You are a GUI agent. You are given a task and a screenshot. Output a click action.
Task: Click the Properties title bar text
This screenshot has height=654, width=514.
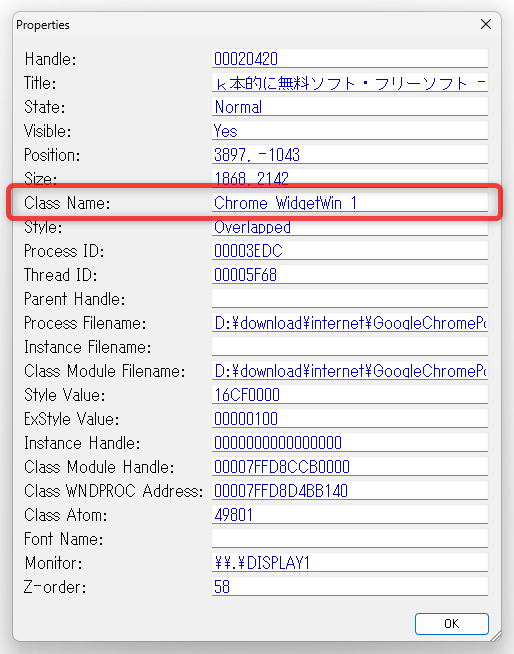(x=43, y=25)
